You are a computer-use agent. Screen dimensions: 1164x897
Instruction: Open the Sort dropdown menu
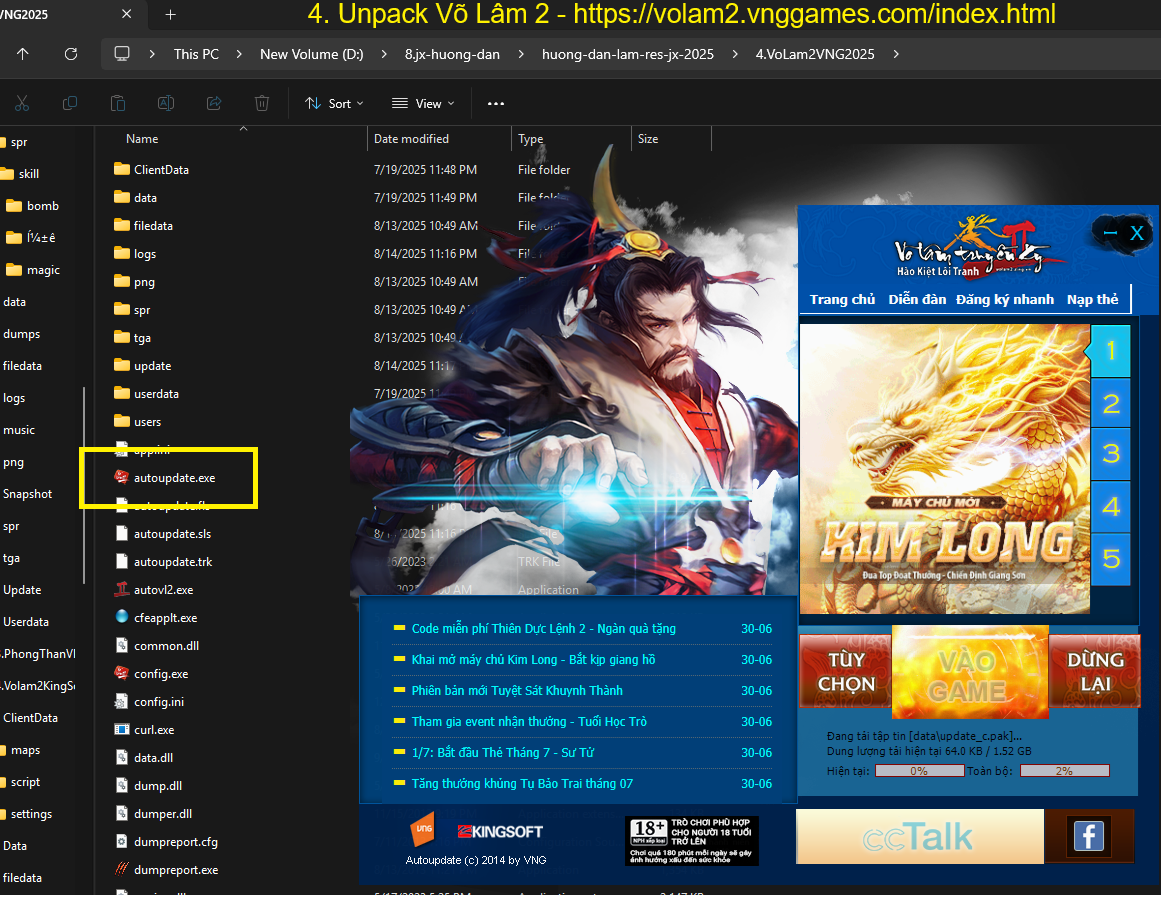point(334,103)
